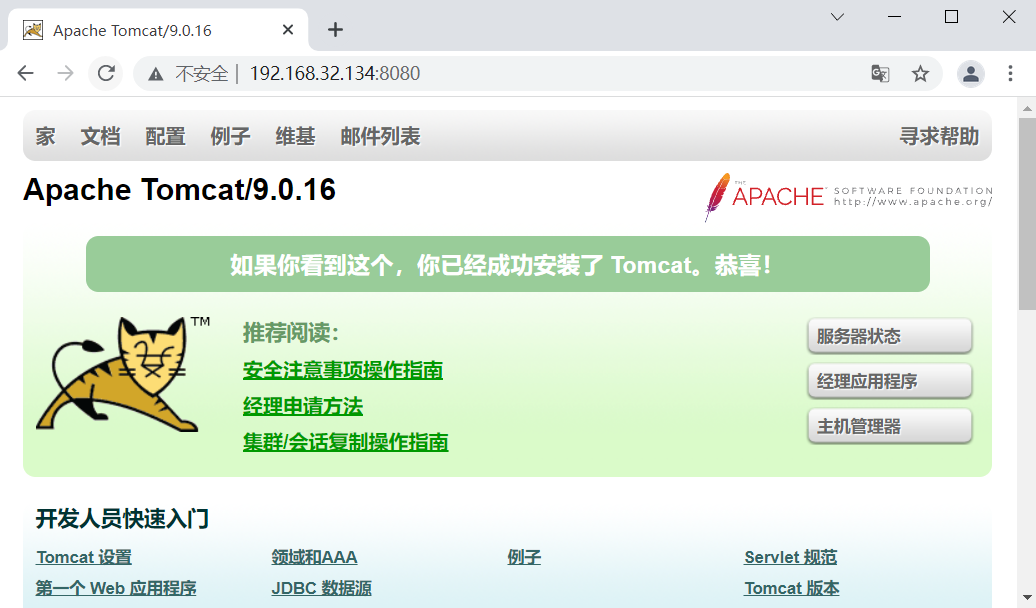Open the 文档 navigation item
This screenshot has width=1036, height=608.
pyautogui.click(x=100, y=137)
